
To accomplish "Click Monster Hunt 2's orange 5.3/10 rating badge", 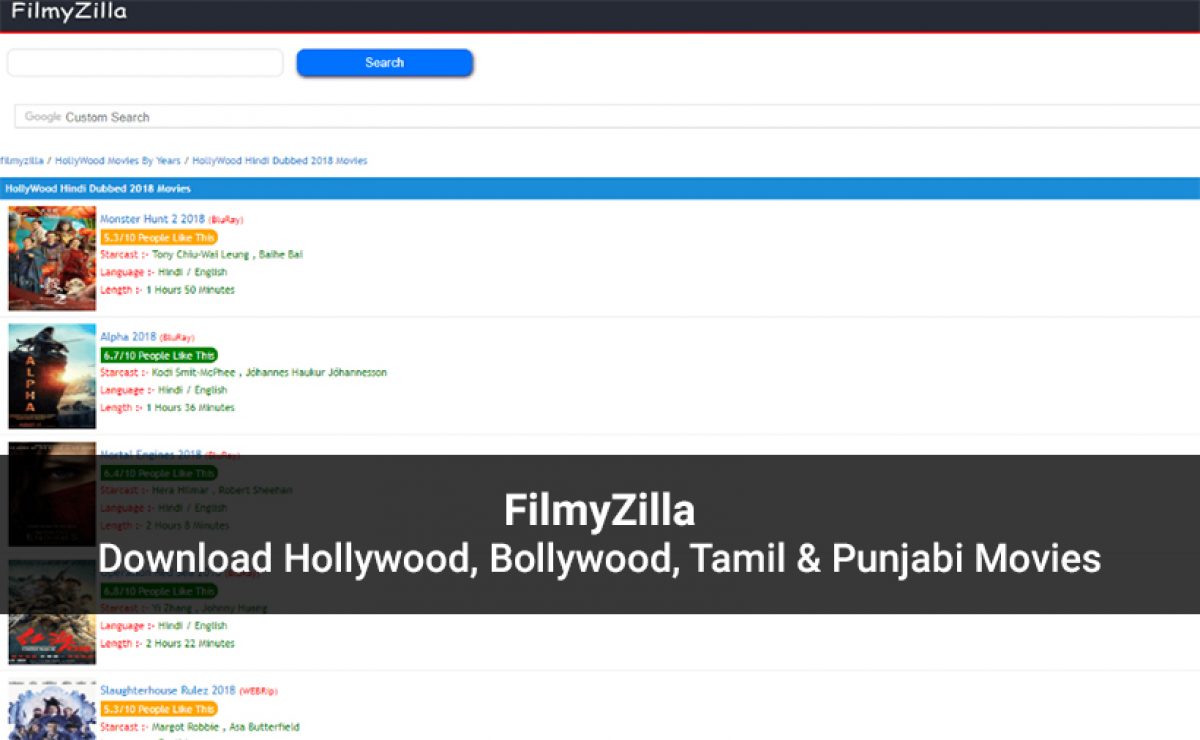I will (x=158, y=238).
